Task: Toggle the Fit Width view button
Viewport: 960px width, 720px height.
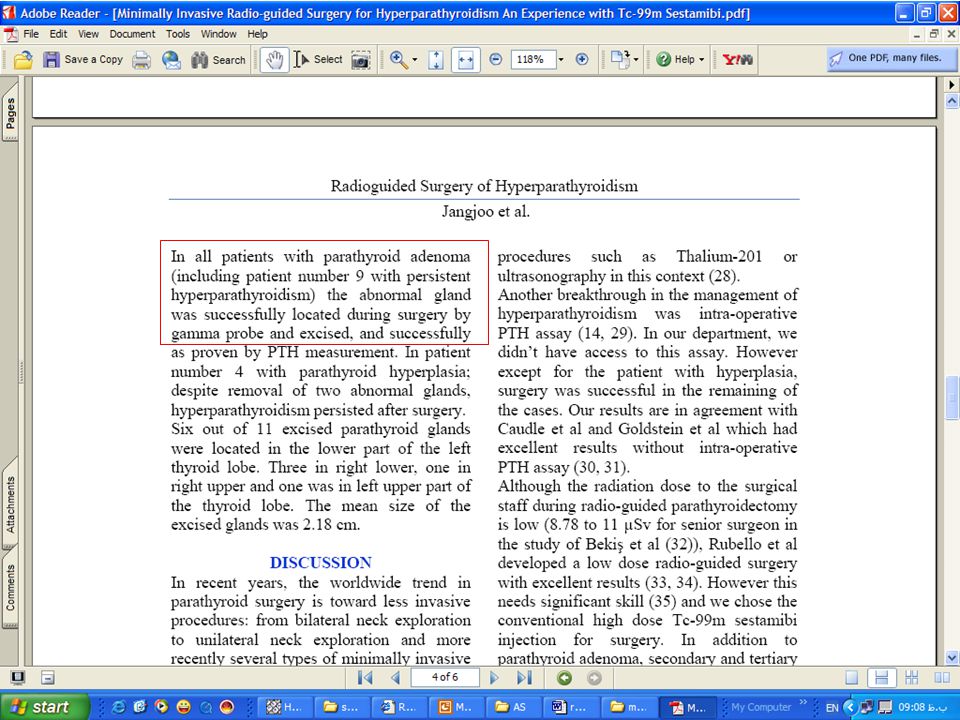Action: click(465, 59)
